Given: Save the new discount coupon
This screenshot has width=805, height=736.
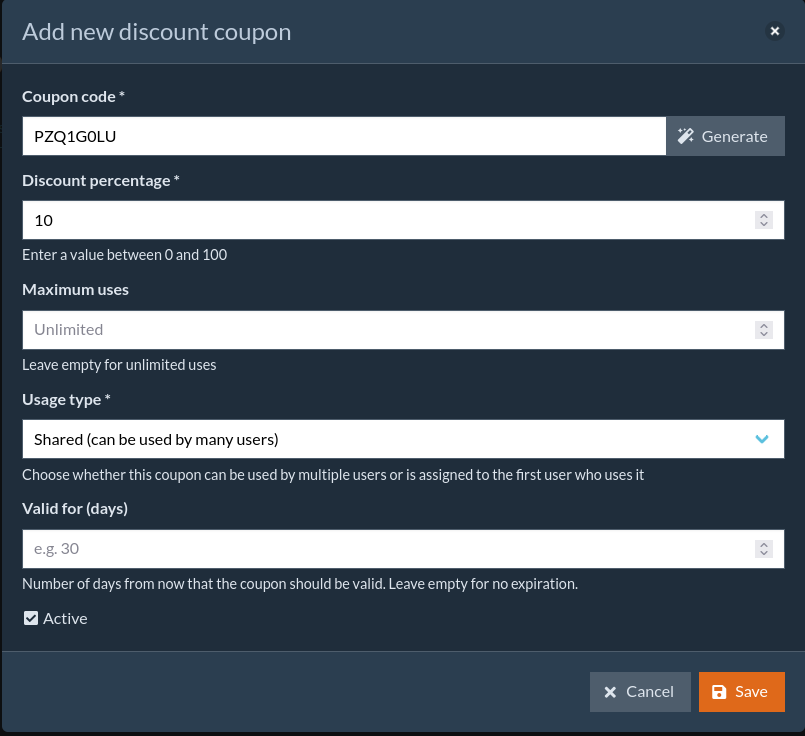Looking at the screenshot, I should click(741, 692).
